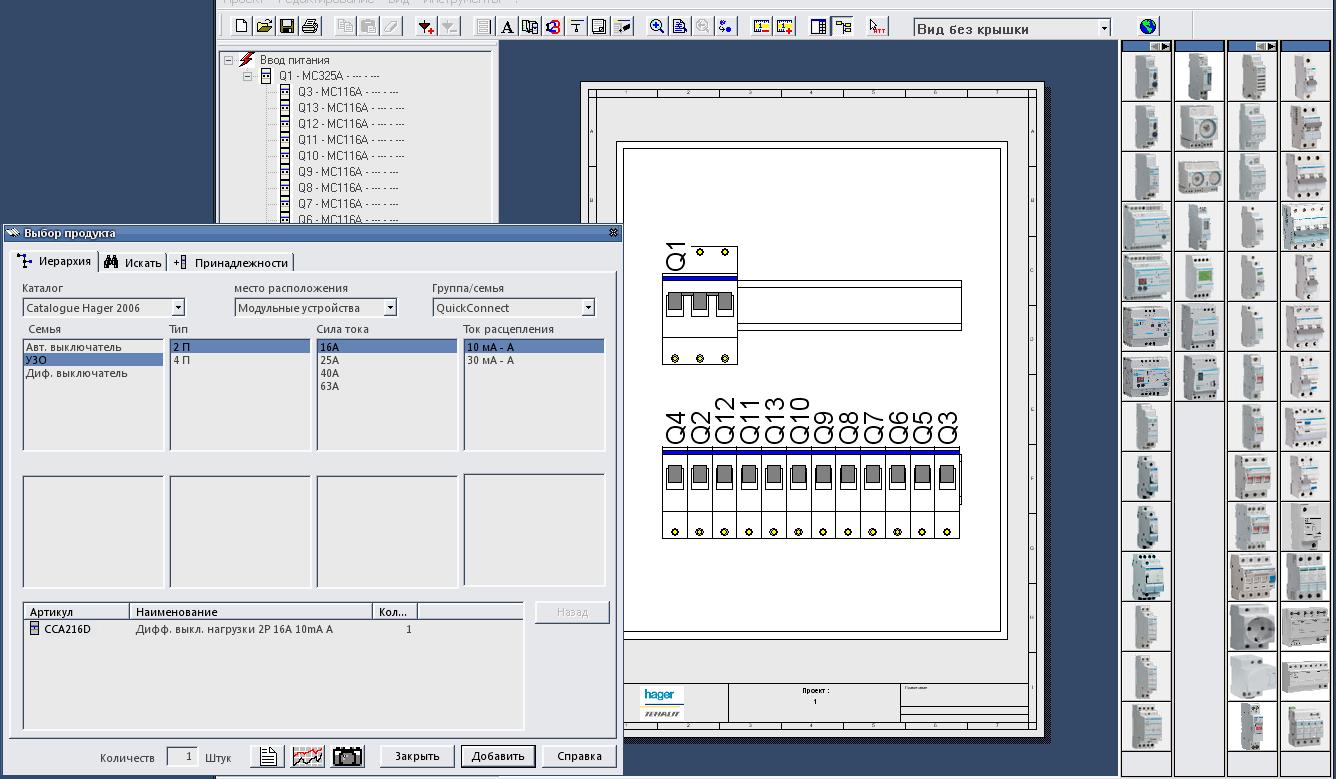Select Q7 - MC116A in the project tree
The width and height of the screenshot is (1336, 779).
[348, 204]
